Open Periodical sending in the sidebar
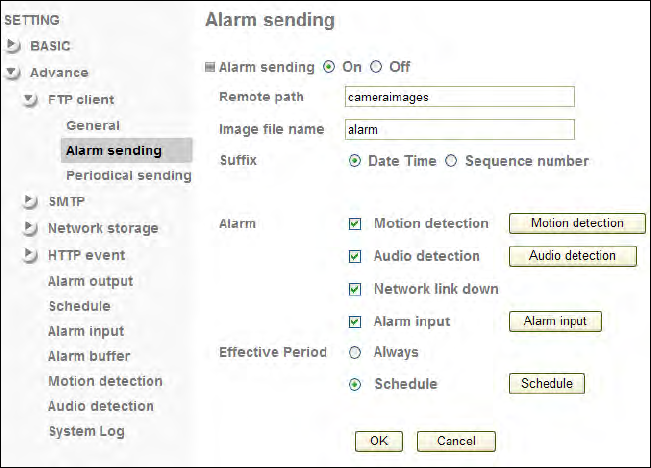 (128, 175)
